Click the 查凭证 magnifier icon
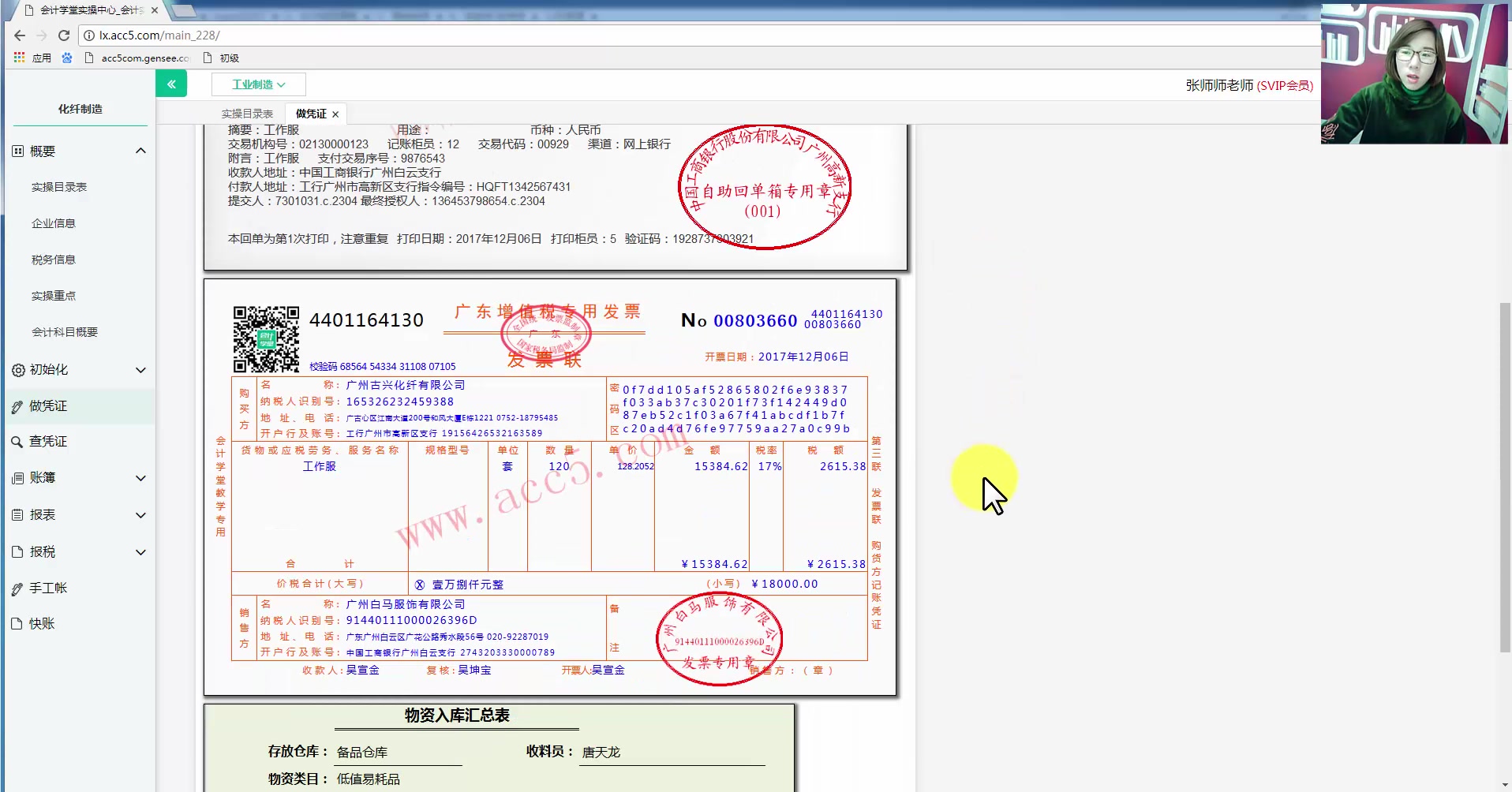This screenshot has width=1512, height=792. click(16, 441)
